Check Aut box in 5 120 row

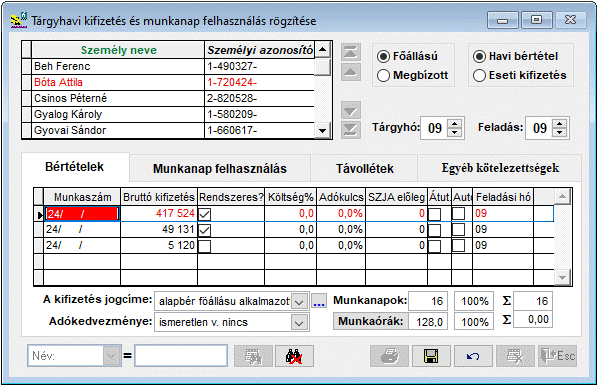[x=458, y=246]
